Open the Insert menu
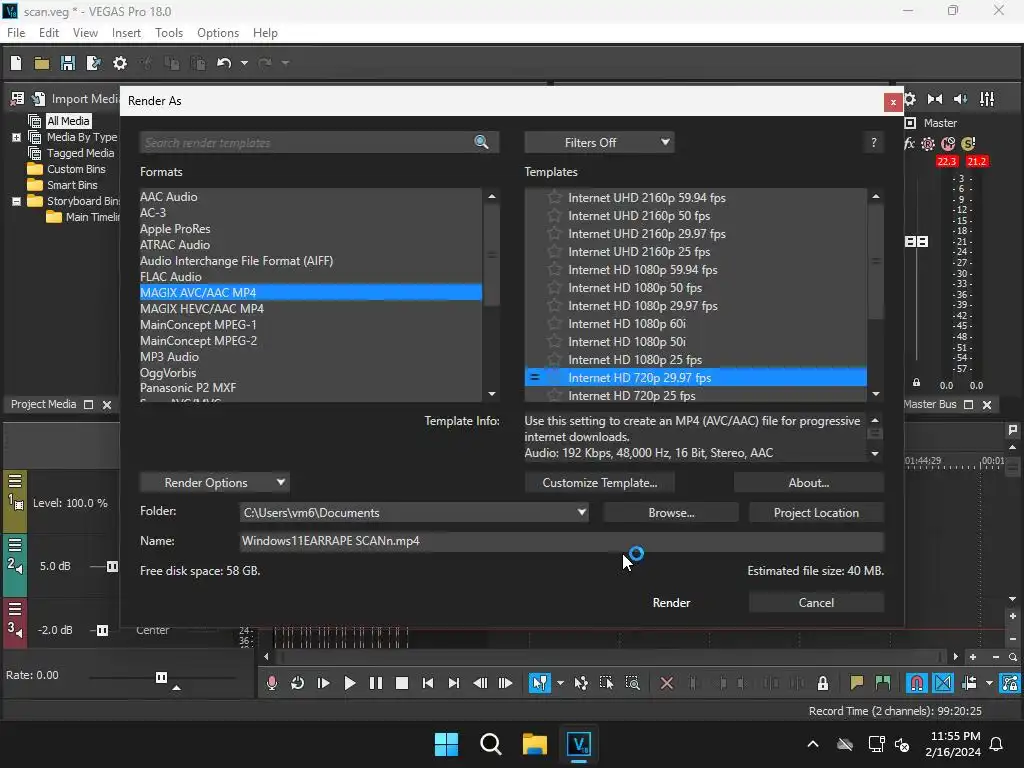Image resolution: width=1024 pixels, height=768 pixels. coord(126,33)
